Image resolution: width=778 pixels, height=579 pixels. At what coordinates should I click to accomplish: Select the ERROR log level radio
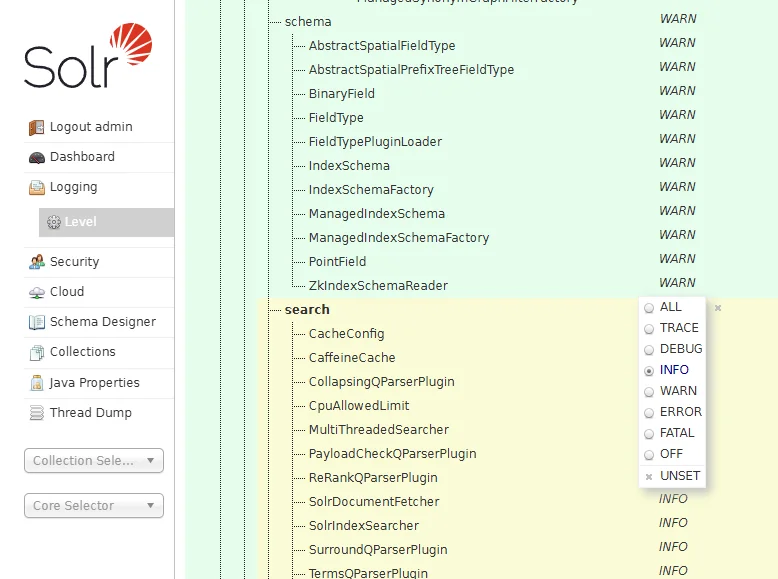coord(649,413)
